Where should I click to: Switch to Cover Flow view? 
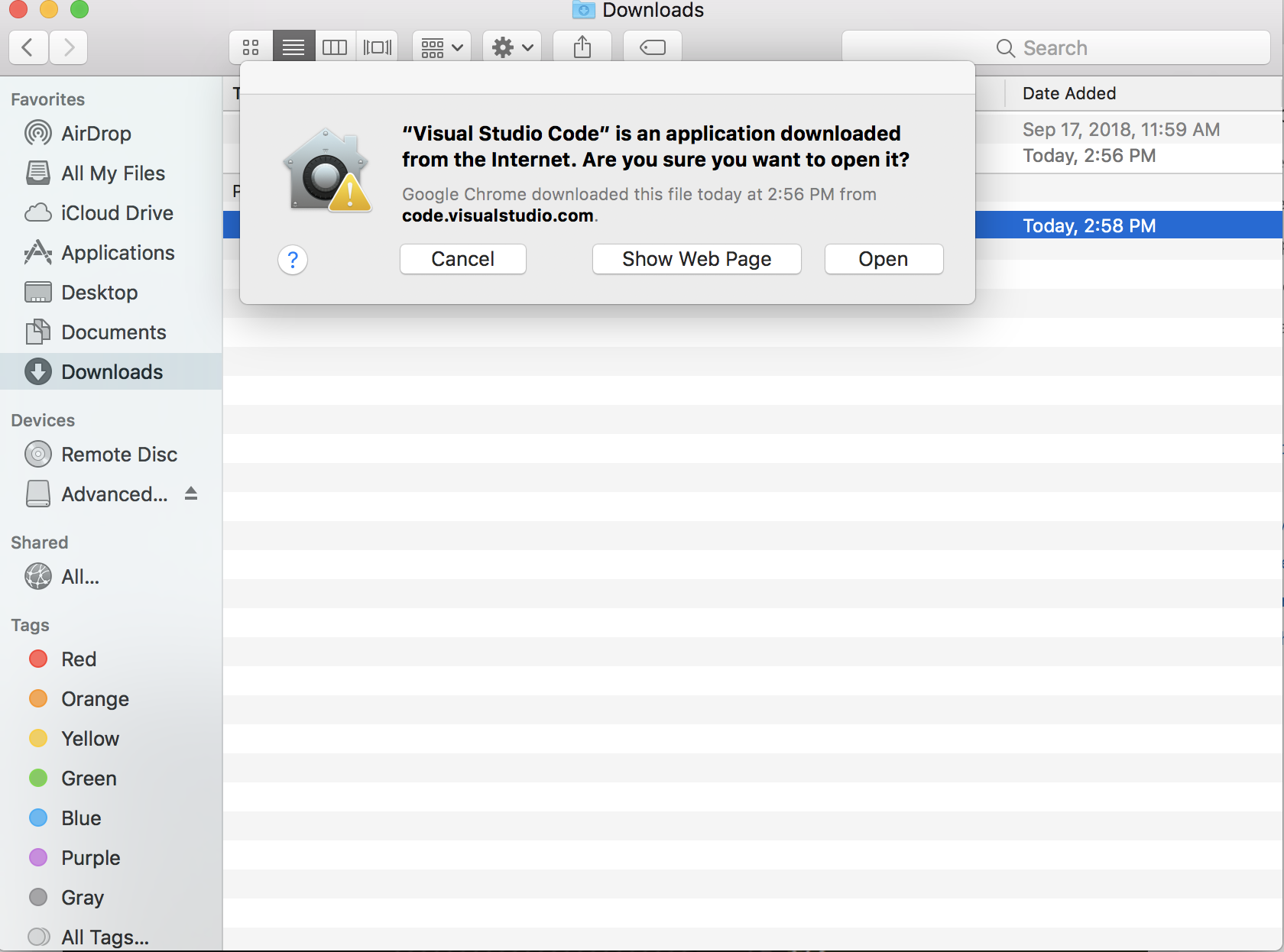point(378,47)
